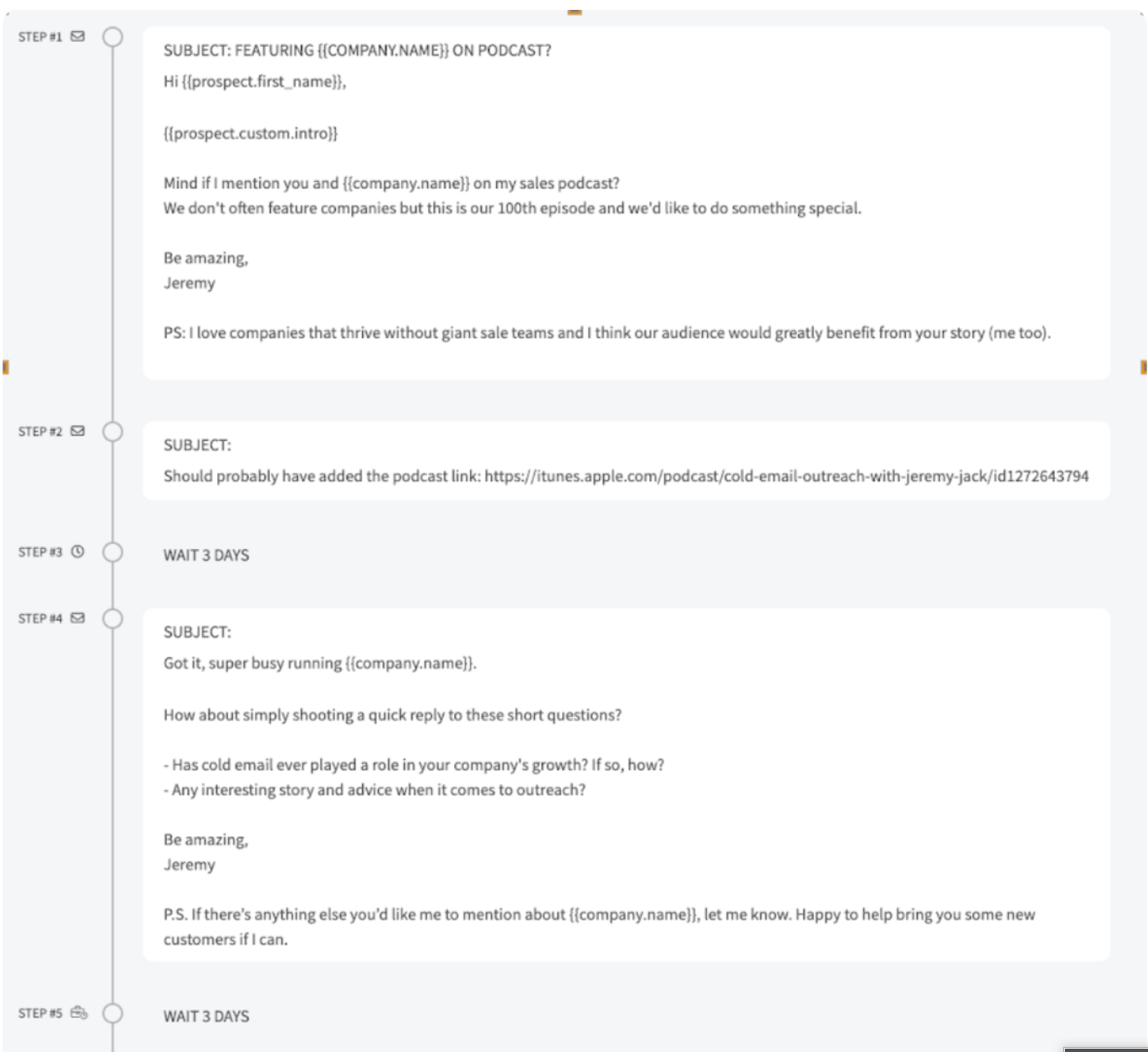The image size is (1148, 1052).
Task: Click the envelope icon beside Step #2
Action: coord(77,431)
